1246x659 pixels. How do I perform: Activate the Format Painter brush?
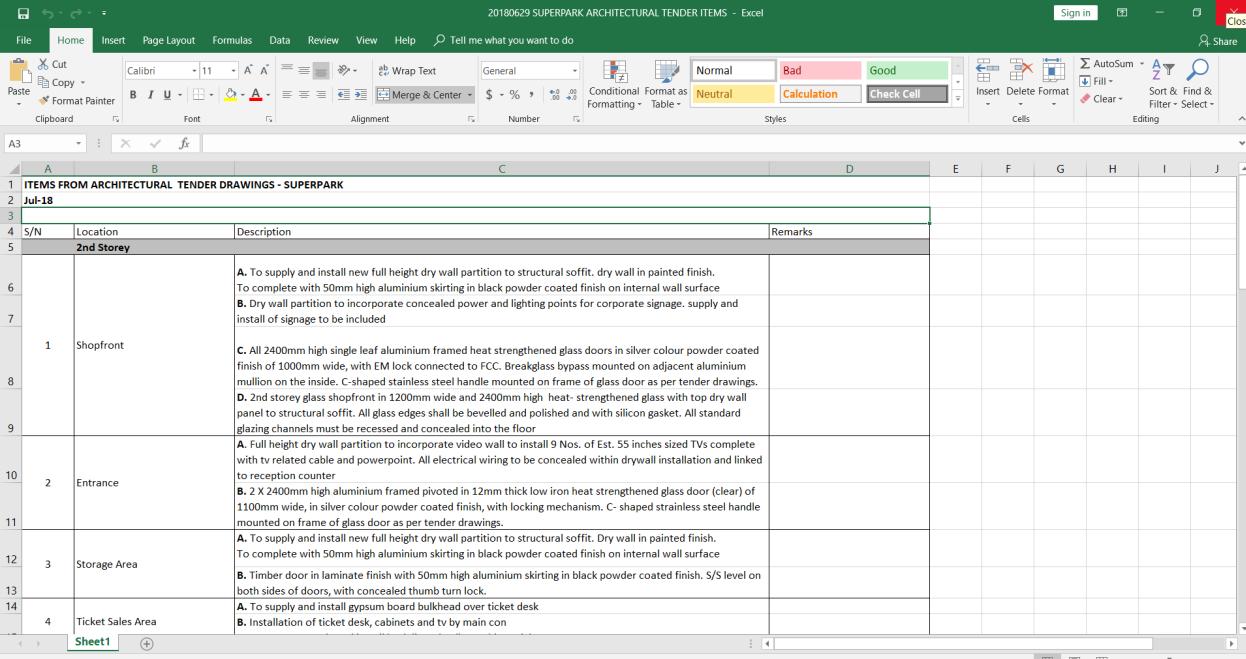tap(43, 100)
